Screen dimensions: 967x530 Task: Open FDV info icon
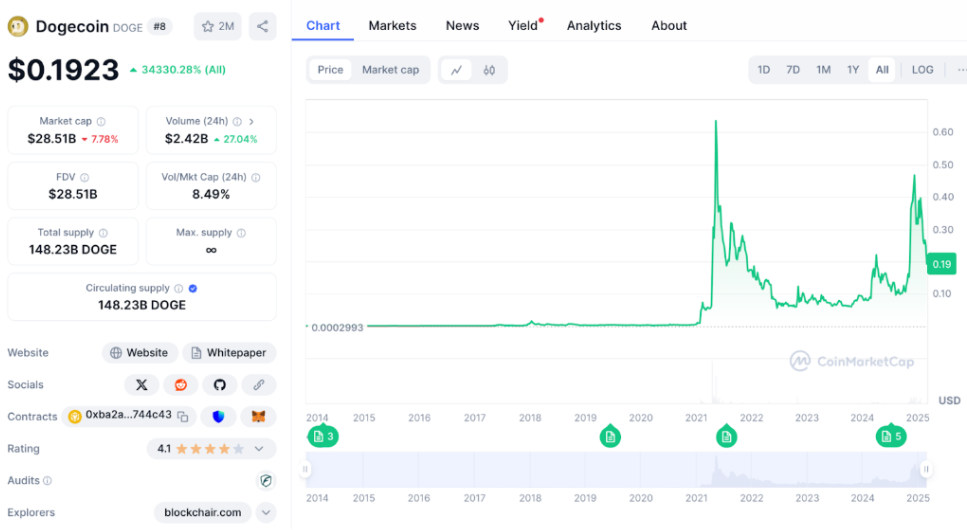tap(84, 178)
